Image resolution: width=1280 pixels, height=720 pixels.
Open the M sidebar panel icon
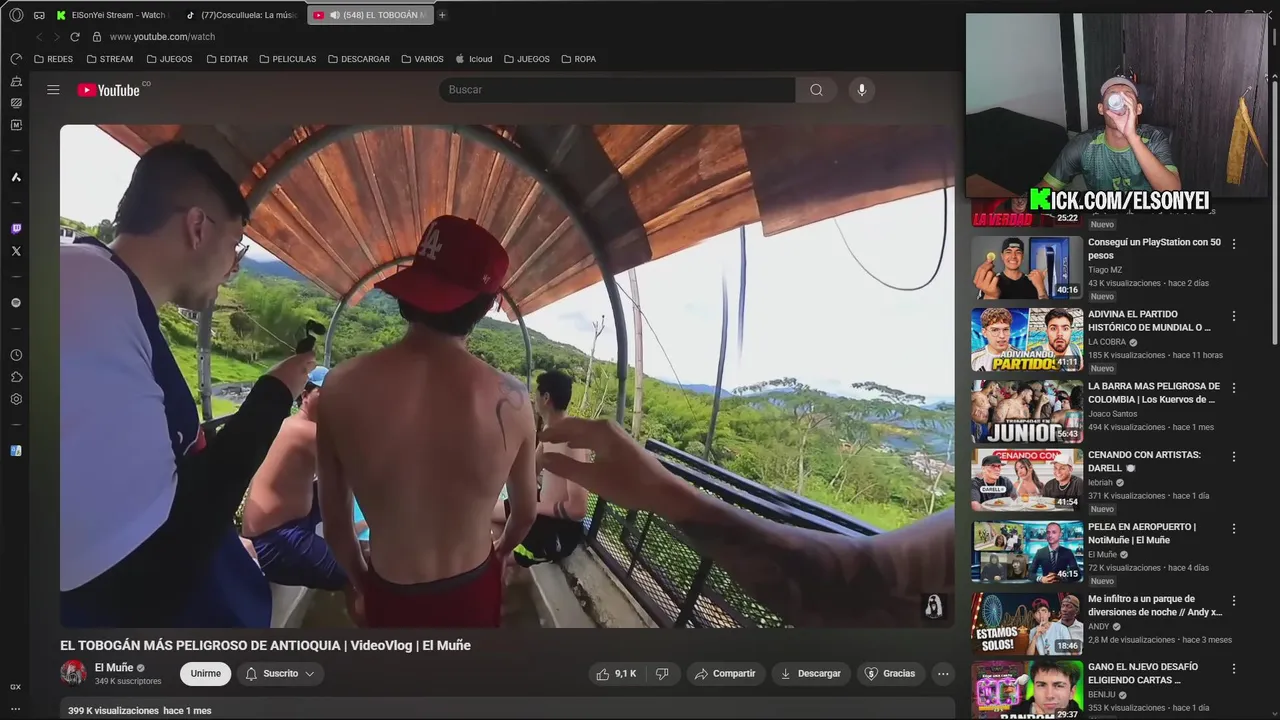pyautogui.click(x=16, y=125)
